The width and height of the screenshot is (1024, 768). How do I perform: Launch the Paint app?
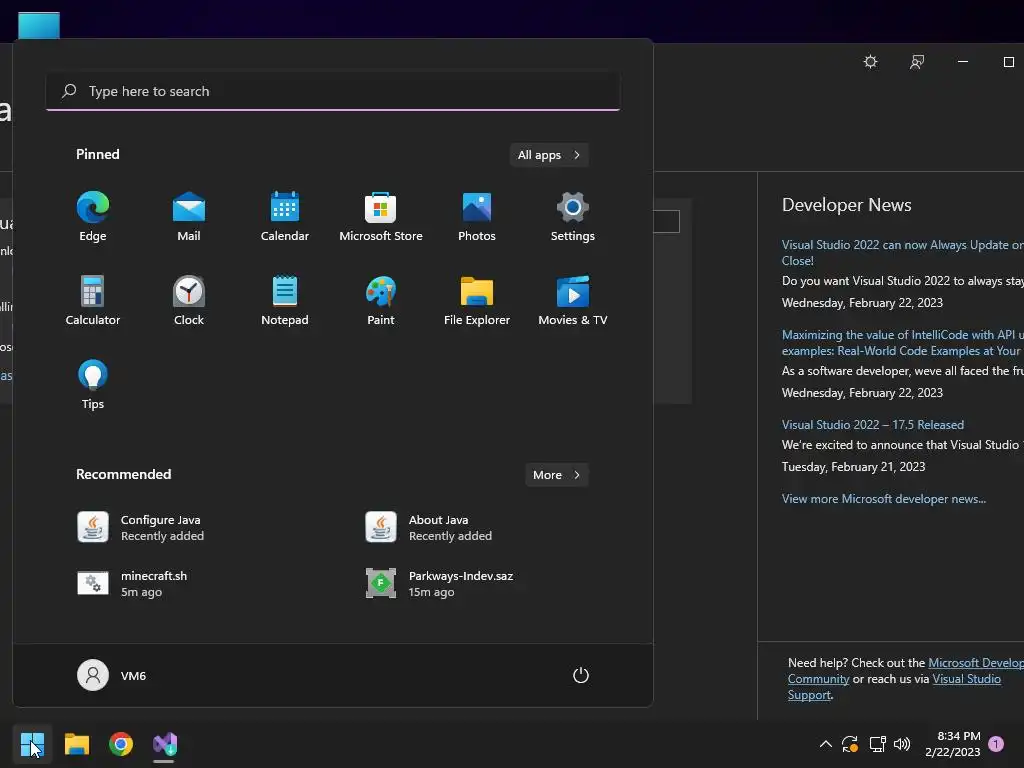(x=381, y=300)
